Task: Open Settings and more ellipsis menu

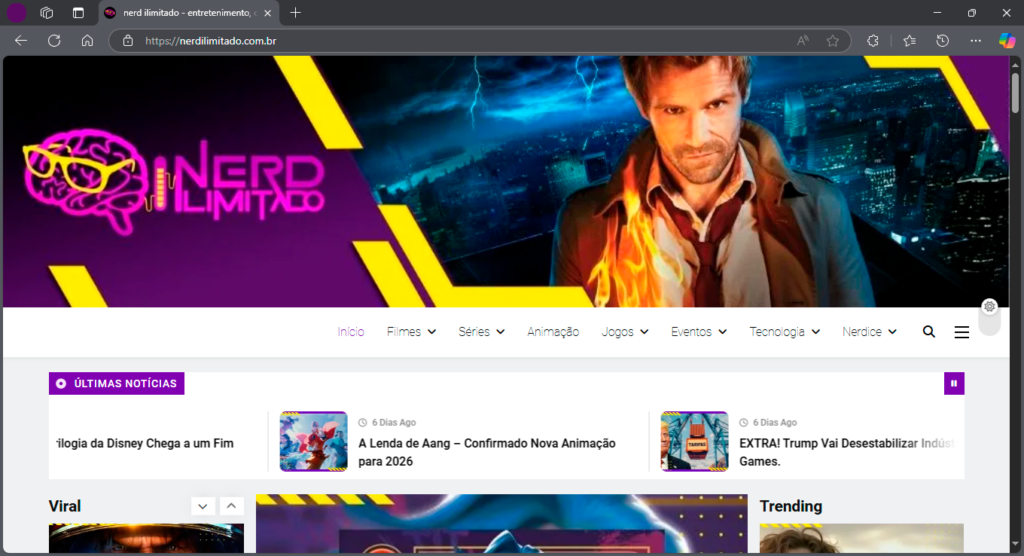Action: point(976,41)
